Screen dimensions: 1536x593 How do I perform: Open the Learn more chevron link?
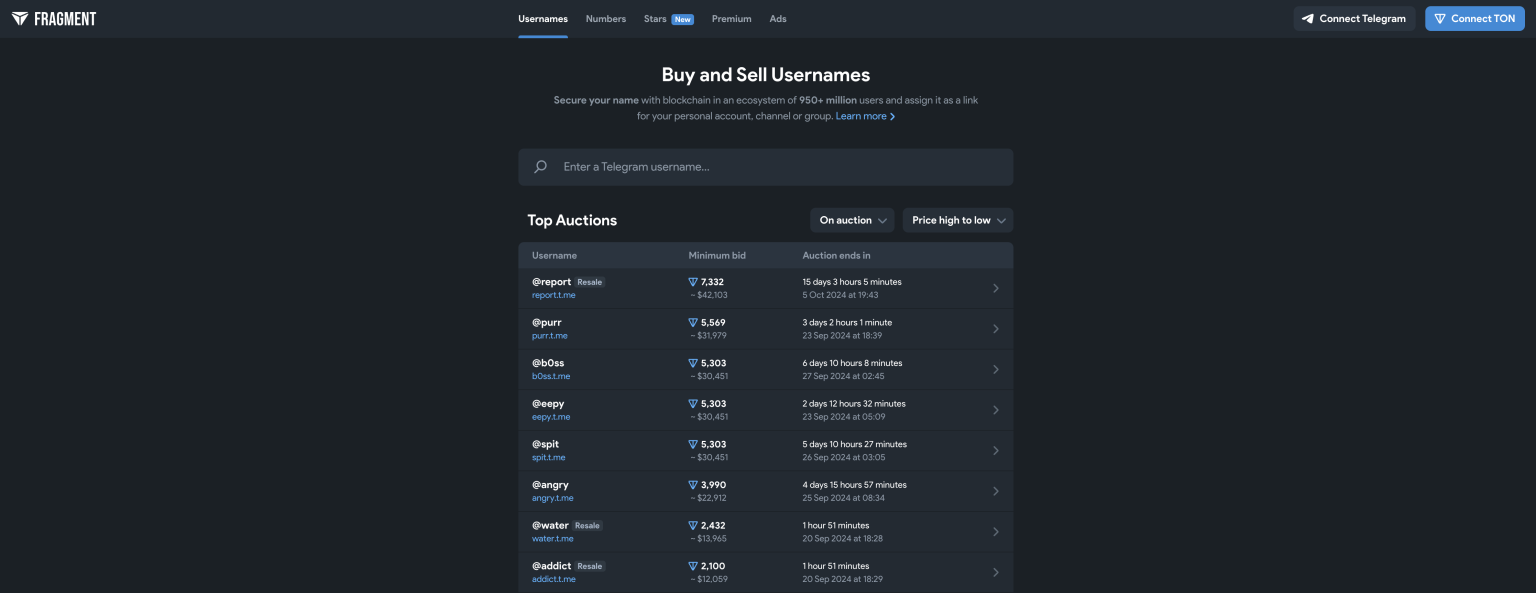pyautogui.click(x=865, y=116)
